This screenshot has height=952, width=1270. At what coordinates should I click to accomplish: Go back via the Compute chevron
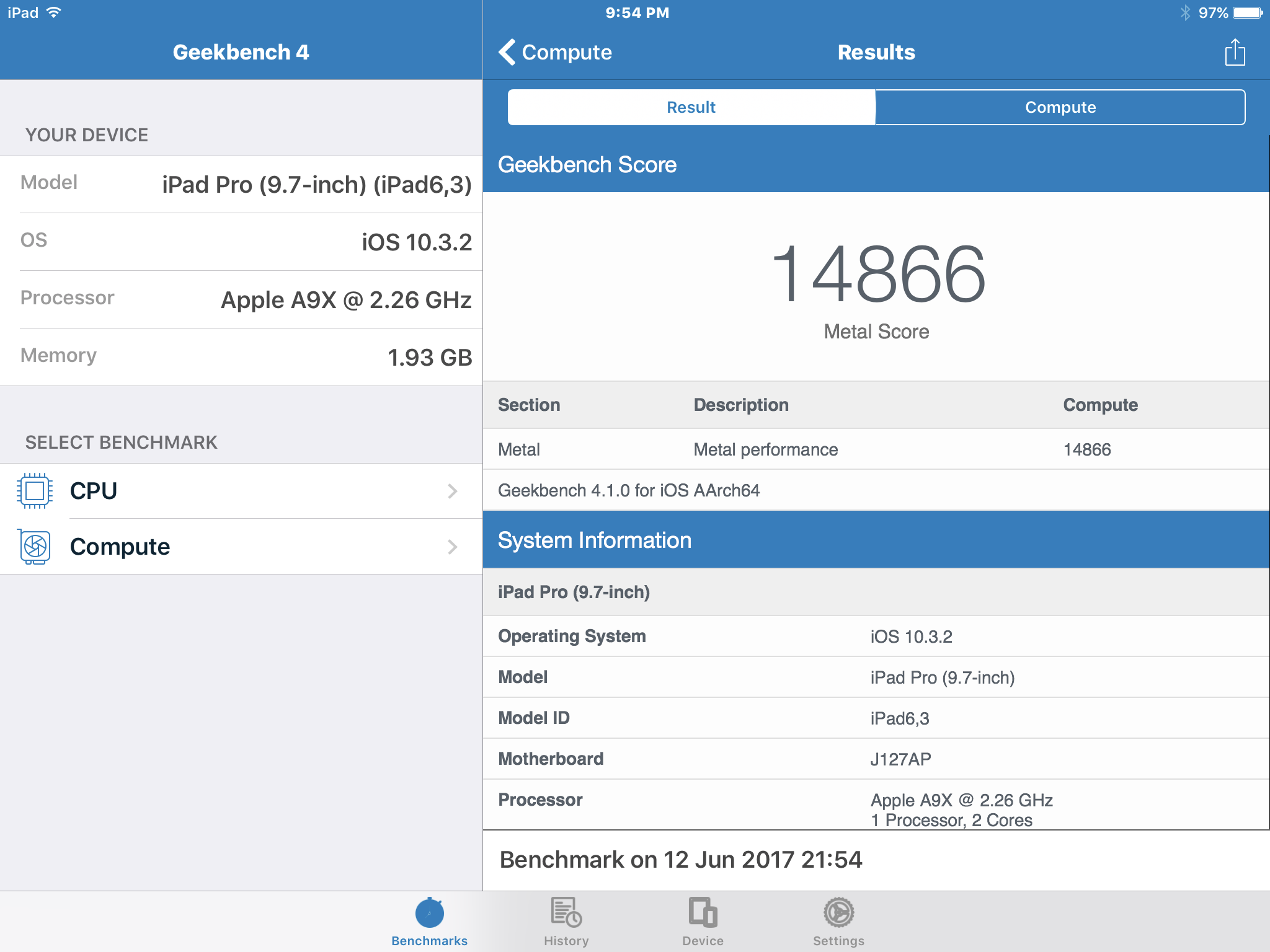[x=555, y=52]
